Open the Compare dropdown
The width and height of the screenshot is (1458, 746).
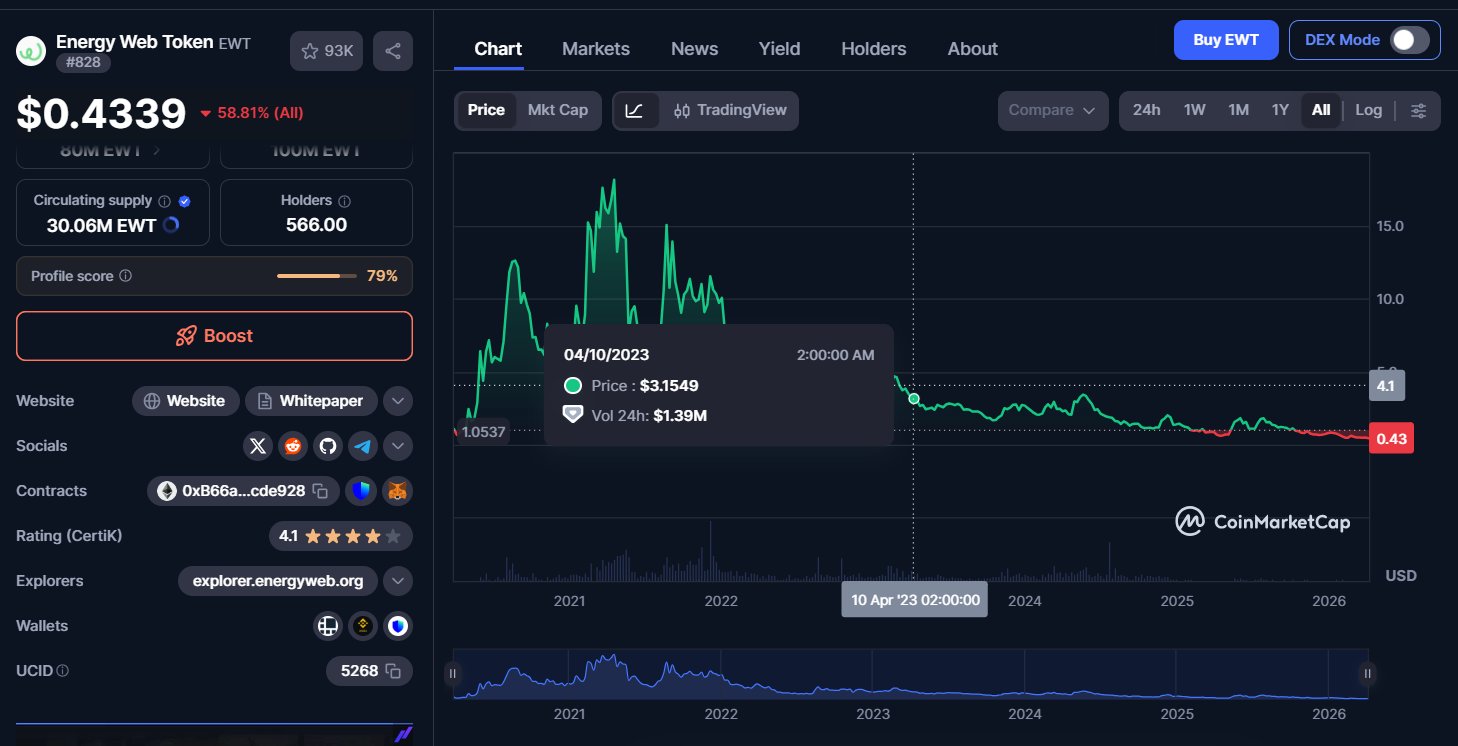point(1052,111)
